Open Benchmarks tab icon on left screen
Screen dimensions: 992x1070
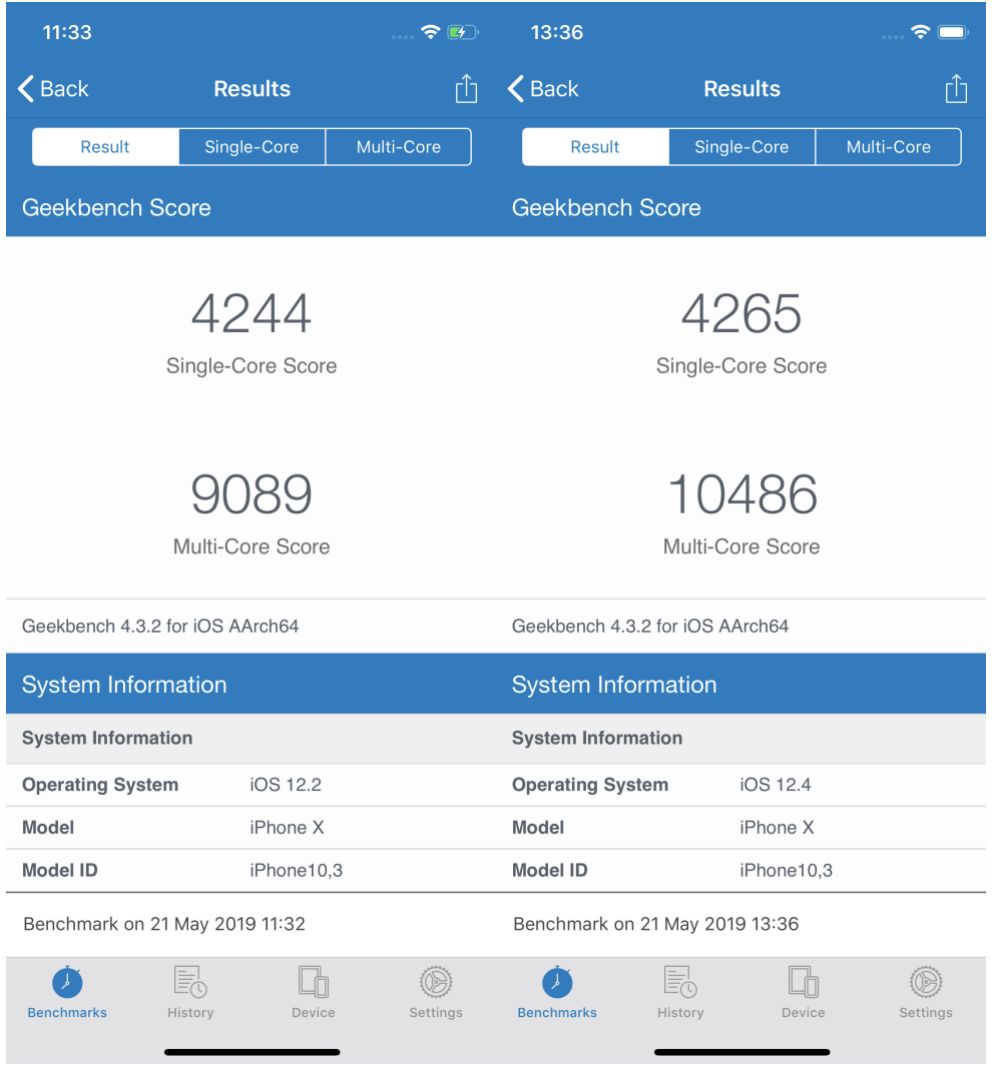[67, 983]
